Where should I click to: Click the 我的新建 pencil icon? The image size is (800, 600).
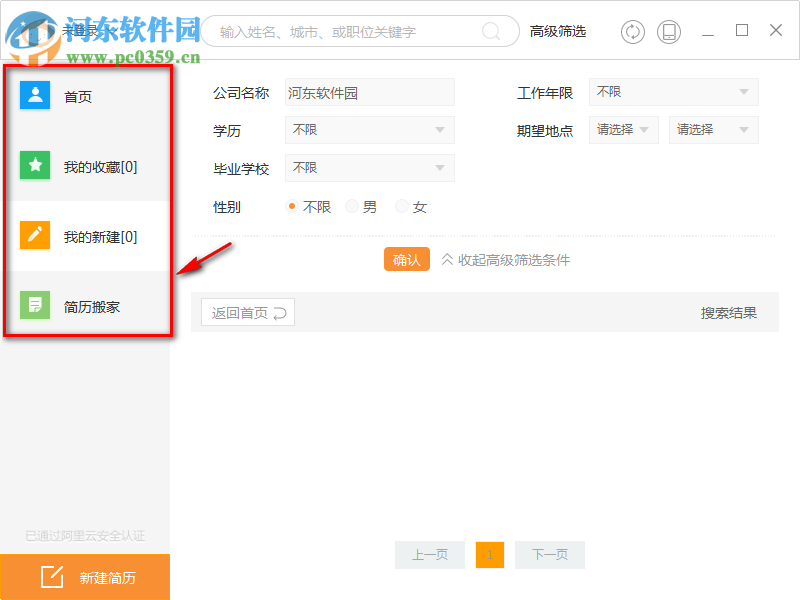33,236
